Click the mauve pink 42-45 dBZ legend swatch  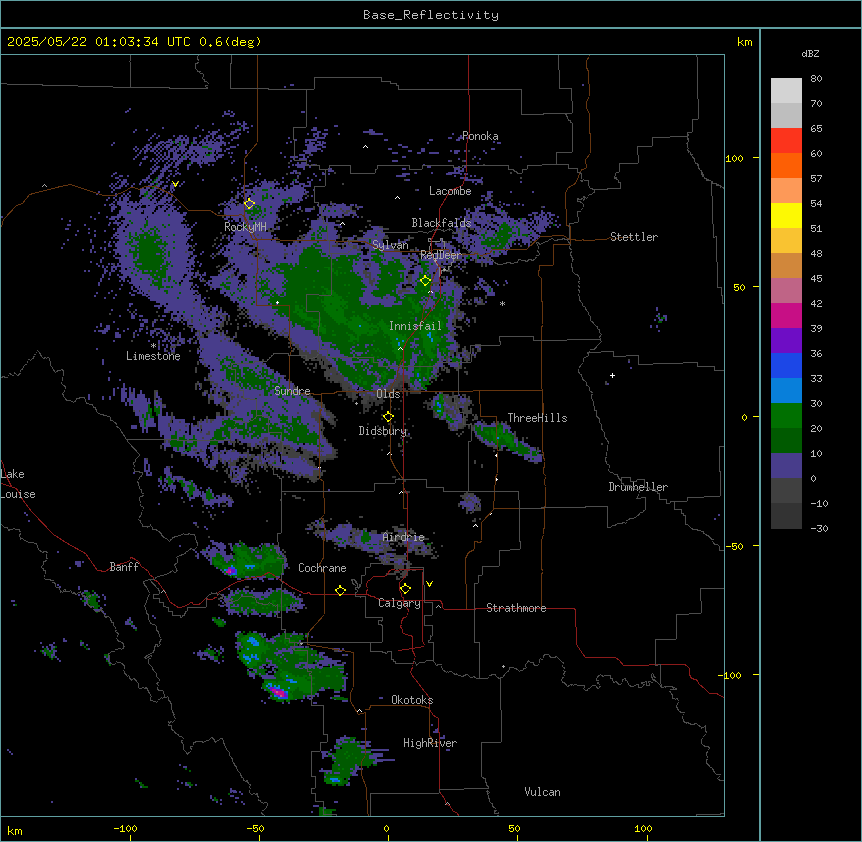click(786, 291)
